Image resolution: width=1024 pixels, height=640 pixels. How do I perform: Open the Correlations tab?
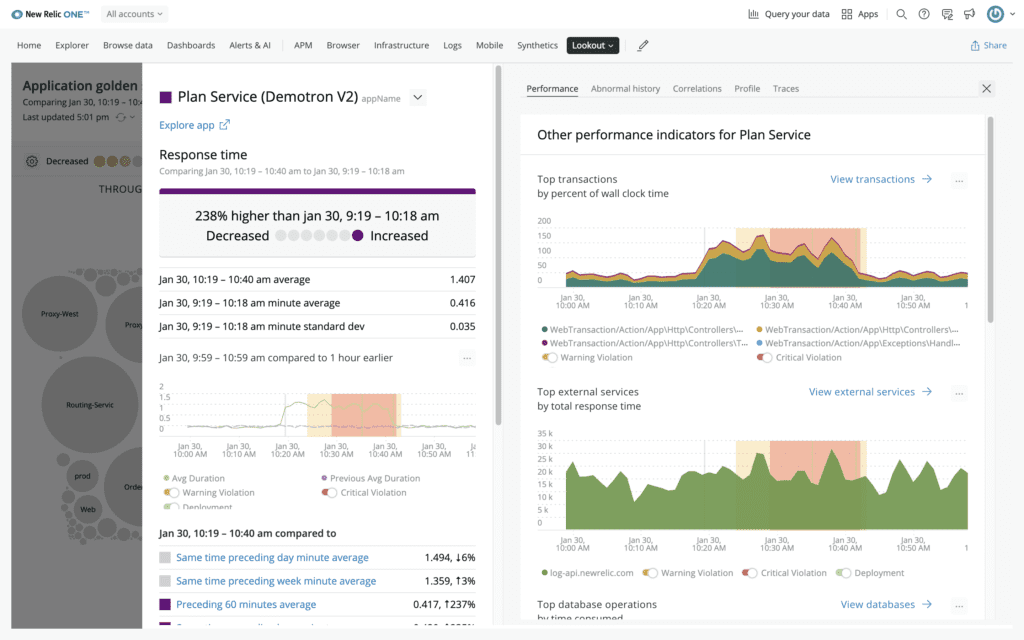697,88
